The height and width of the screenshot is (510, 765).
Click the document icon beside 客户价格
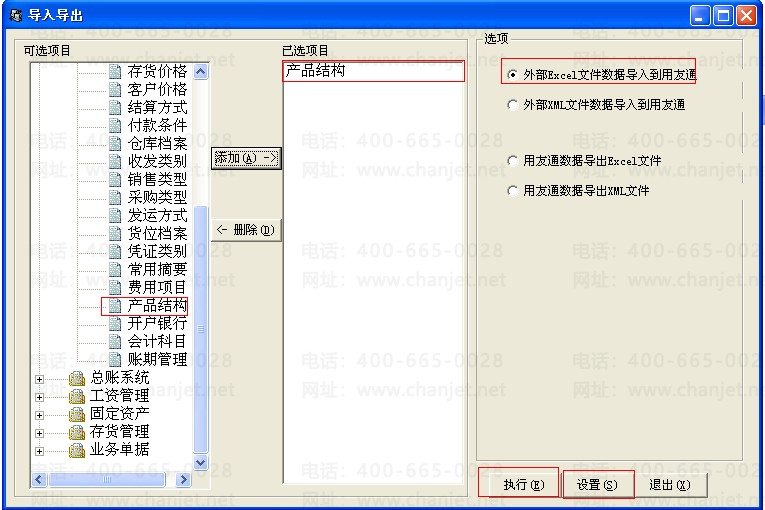coord(115,90)
